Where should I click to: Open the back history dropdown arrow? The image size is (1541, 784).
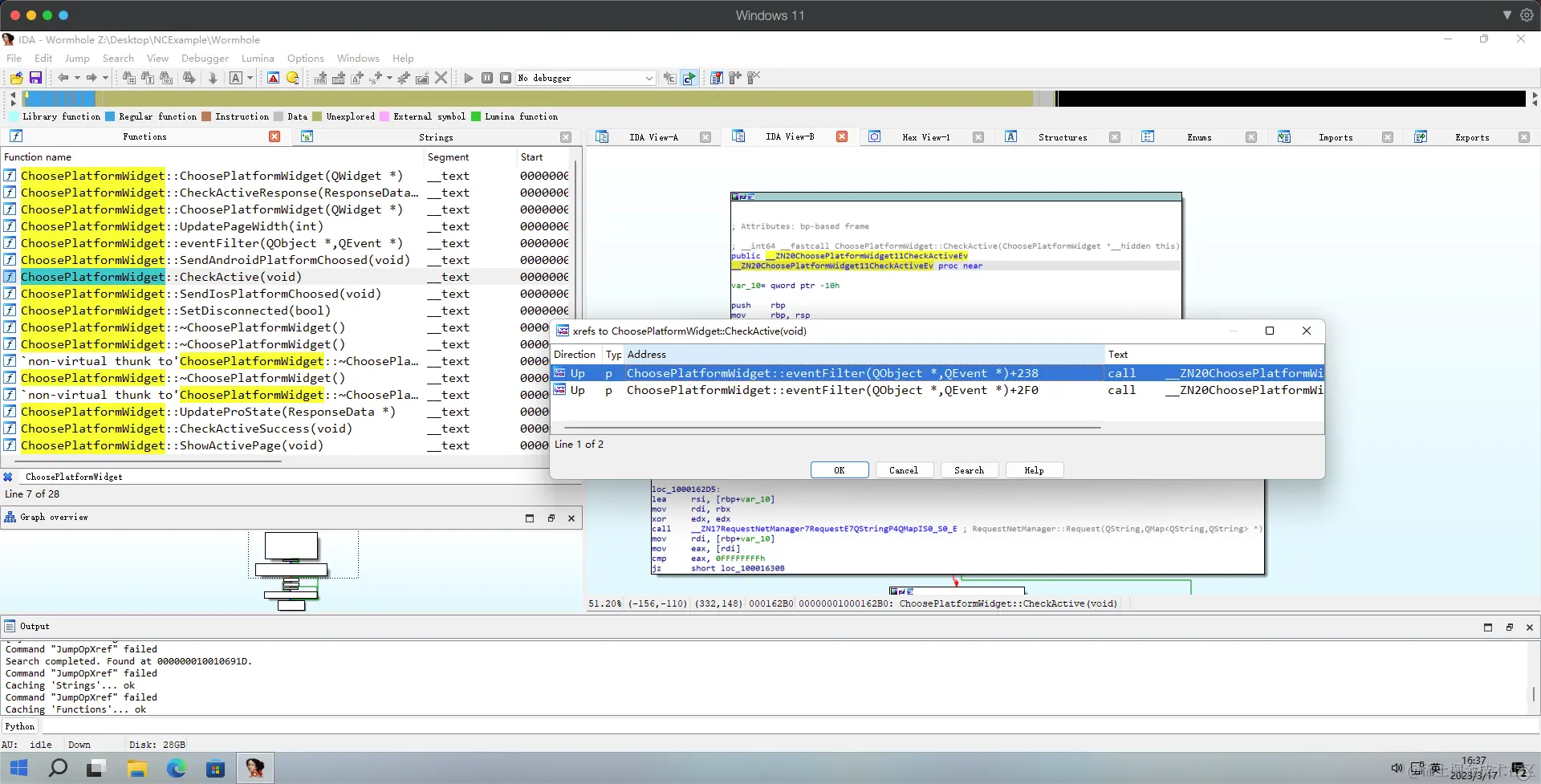pyautogui.click(x=77, y=78)
